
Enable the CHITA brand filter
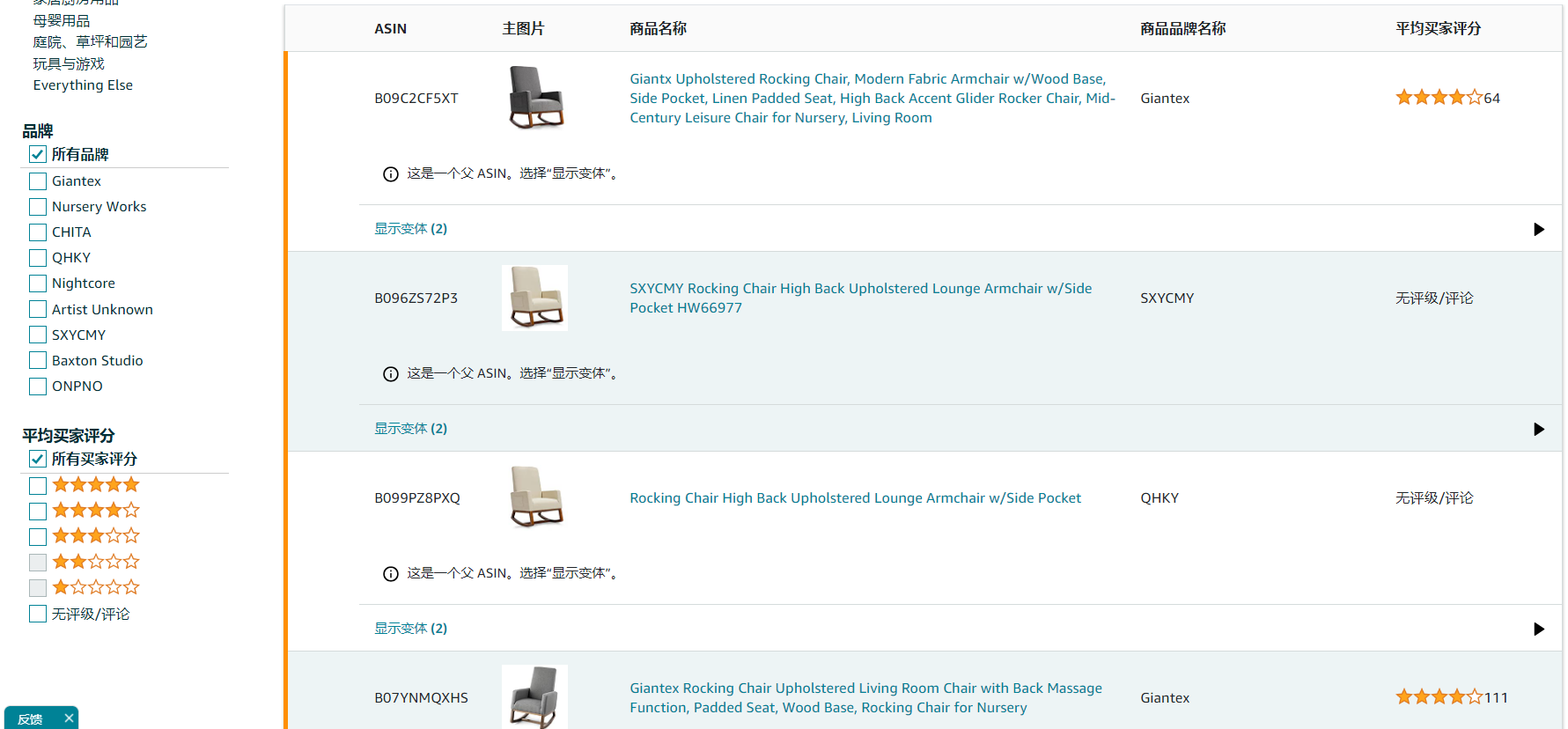click(x=38, y=232)
